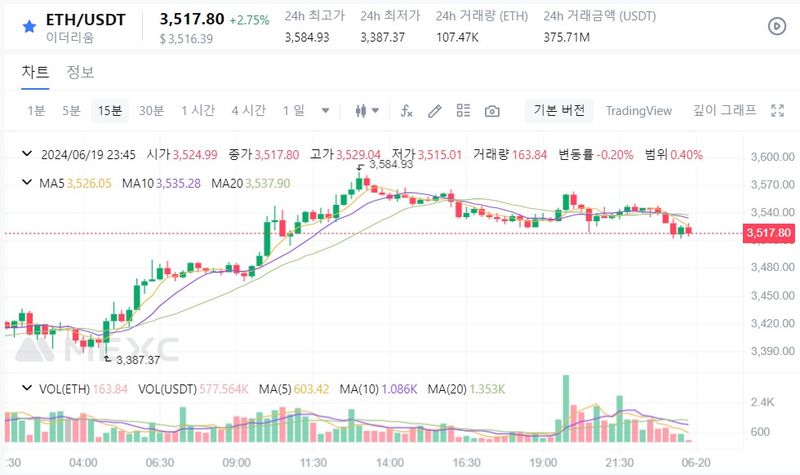Switch to TradingView chart mode

[638, 110]
